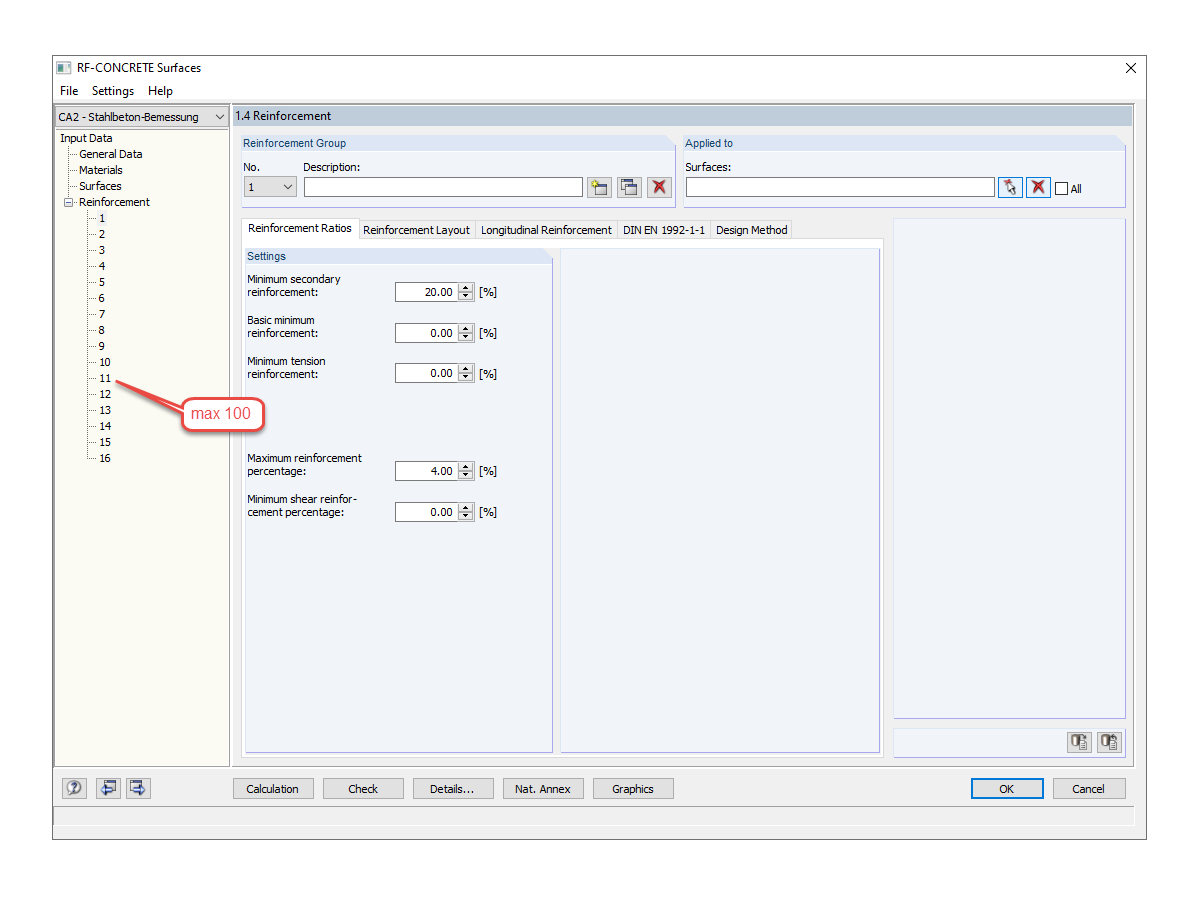
Task: Select reinforcement group 11 in tree
Action: (105, 378)
